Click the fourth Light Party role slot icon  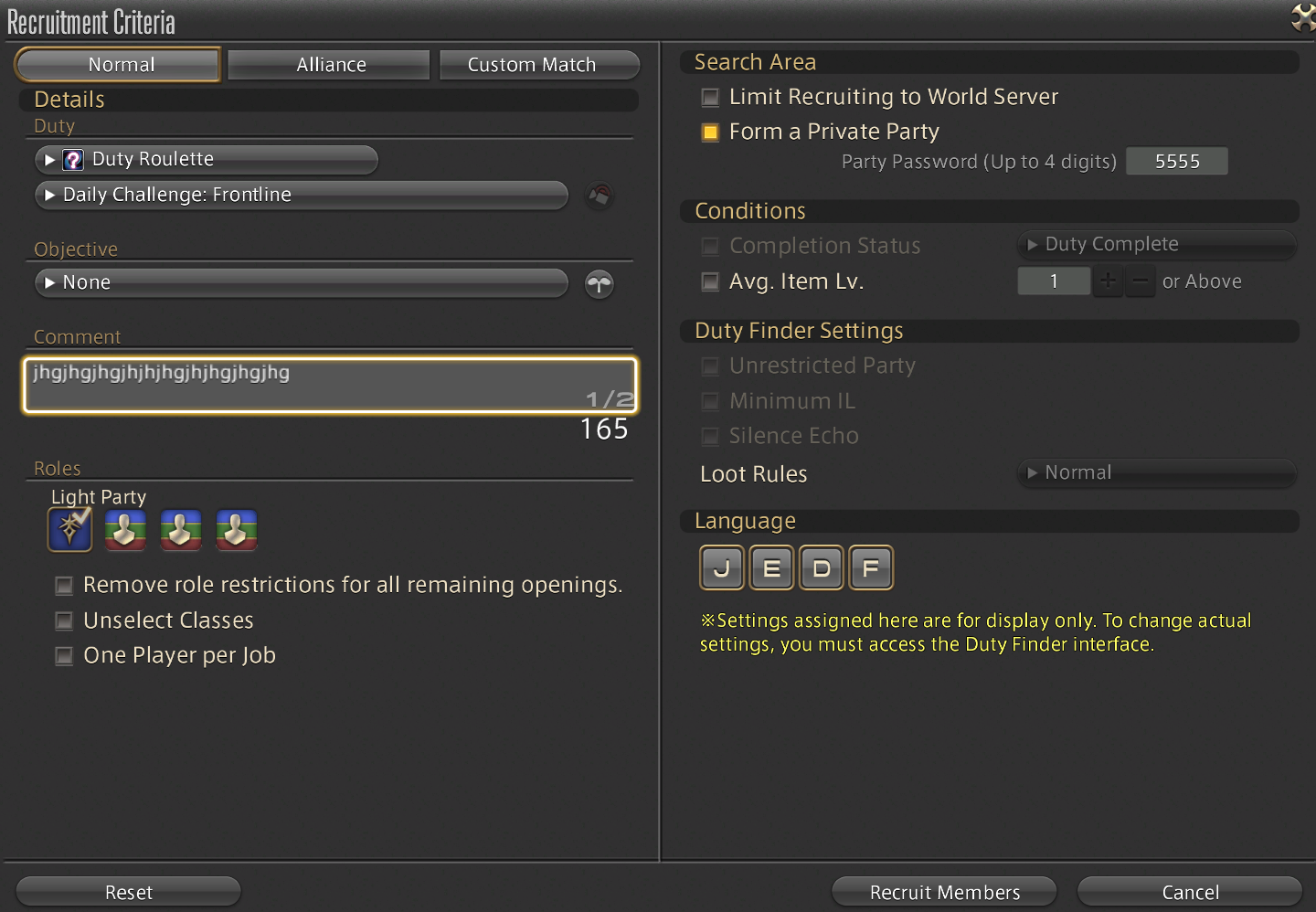237,530
